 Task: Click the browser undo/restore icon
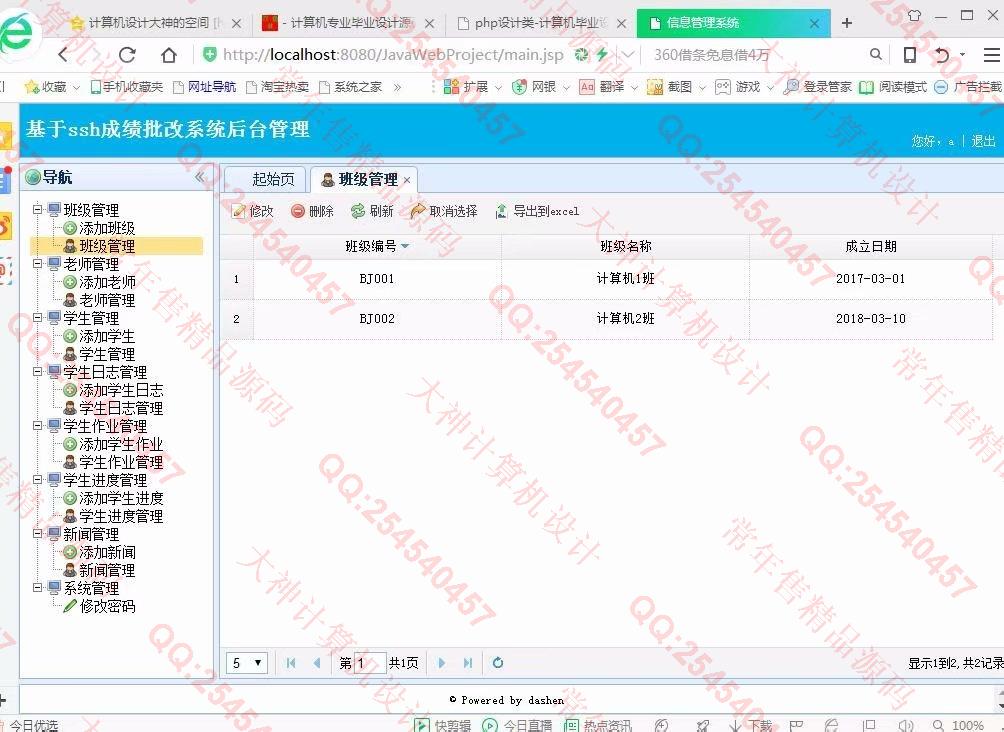coord(942,54)
